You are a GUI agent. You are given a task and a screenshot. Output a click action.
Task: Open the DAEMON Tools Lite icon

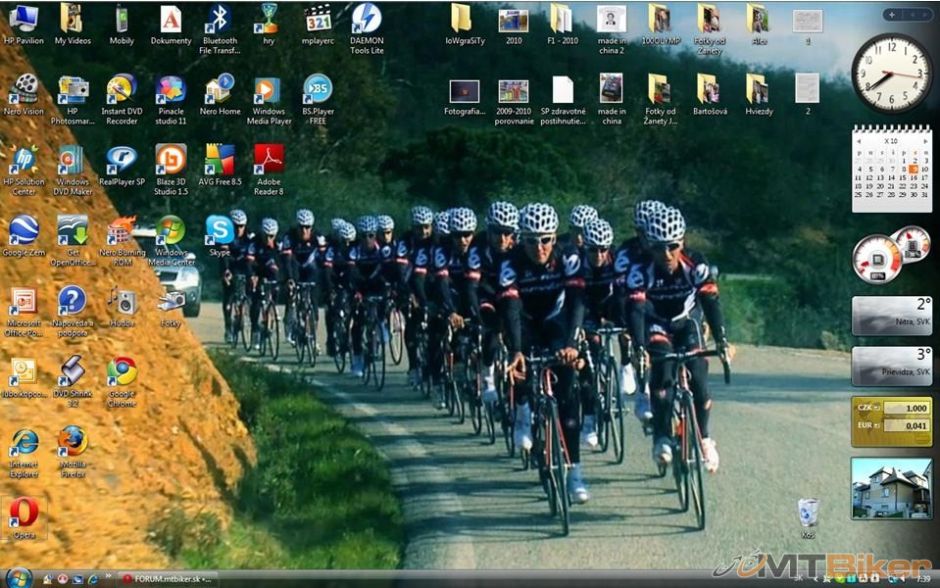click(x=366, y=20)
